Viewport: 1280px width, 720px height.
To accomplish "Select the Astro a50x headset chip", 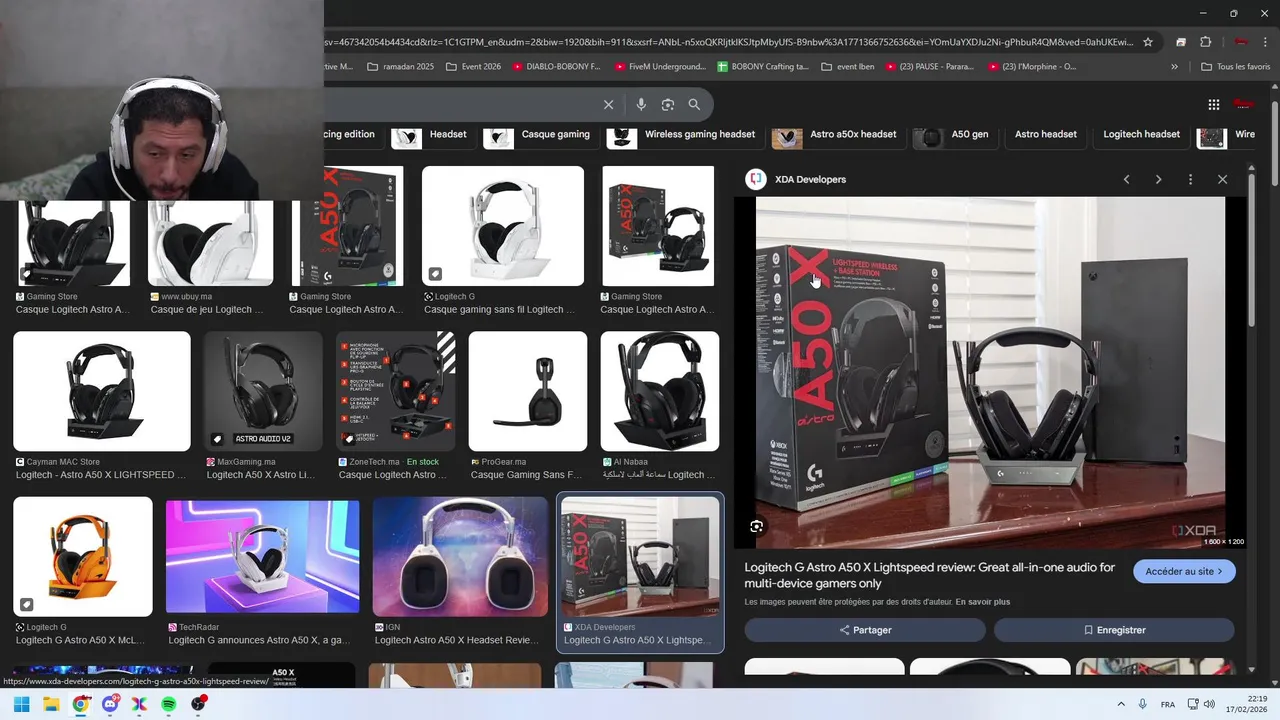I will 837,135.
